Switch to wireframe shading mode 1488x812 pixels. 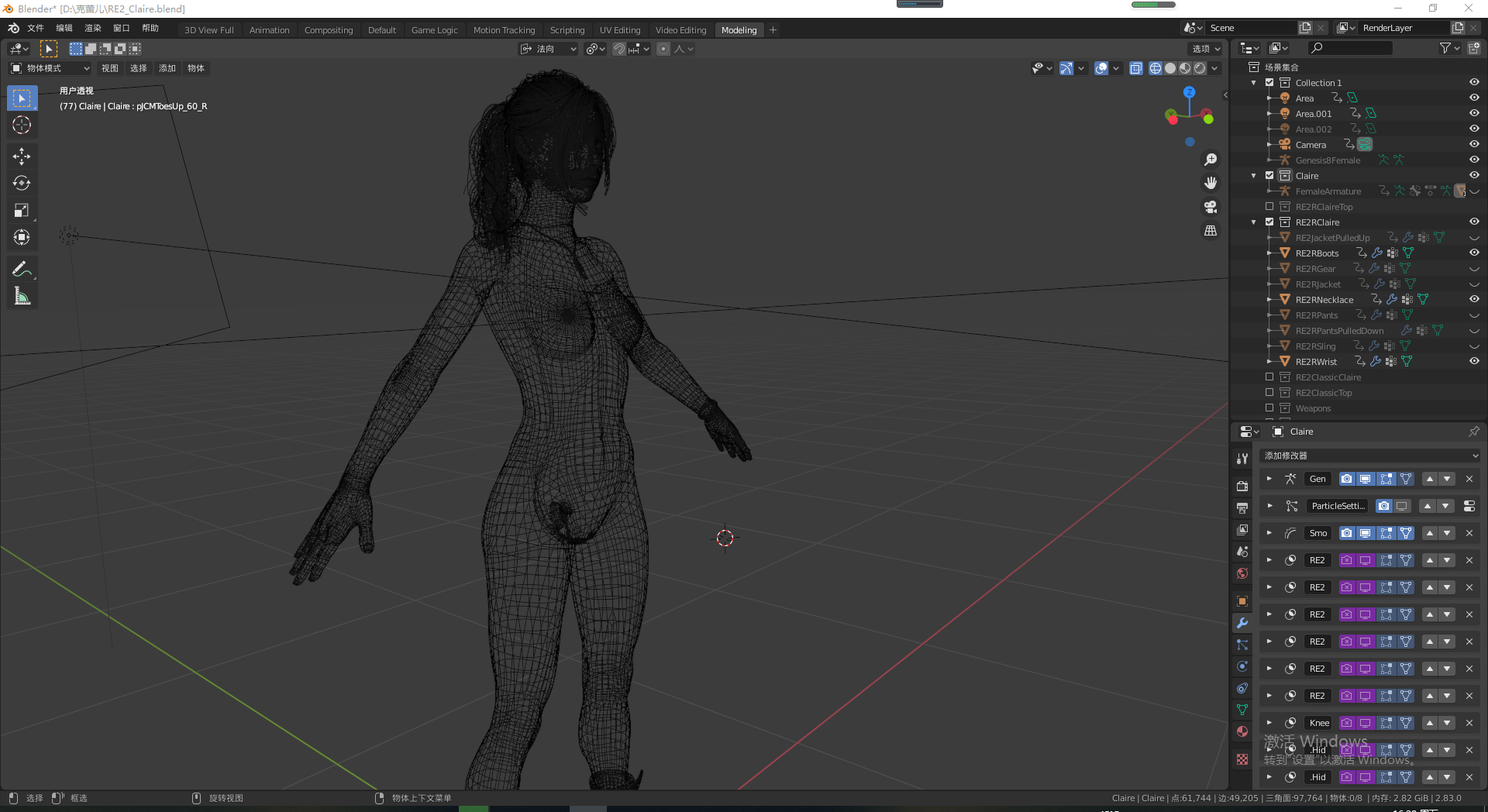(1156, 68)
